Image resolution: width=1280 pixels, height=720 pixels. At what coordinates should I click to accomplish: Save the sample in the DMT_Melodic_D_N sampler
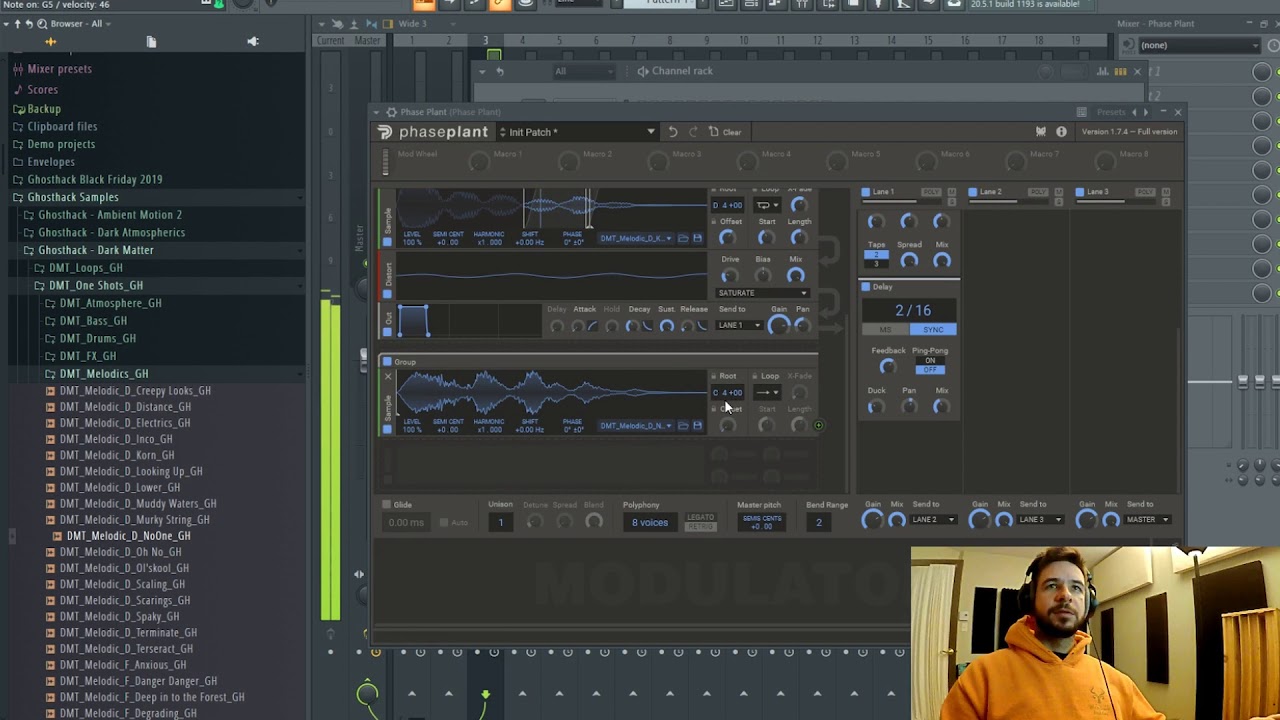[697, 426]
